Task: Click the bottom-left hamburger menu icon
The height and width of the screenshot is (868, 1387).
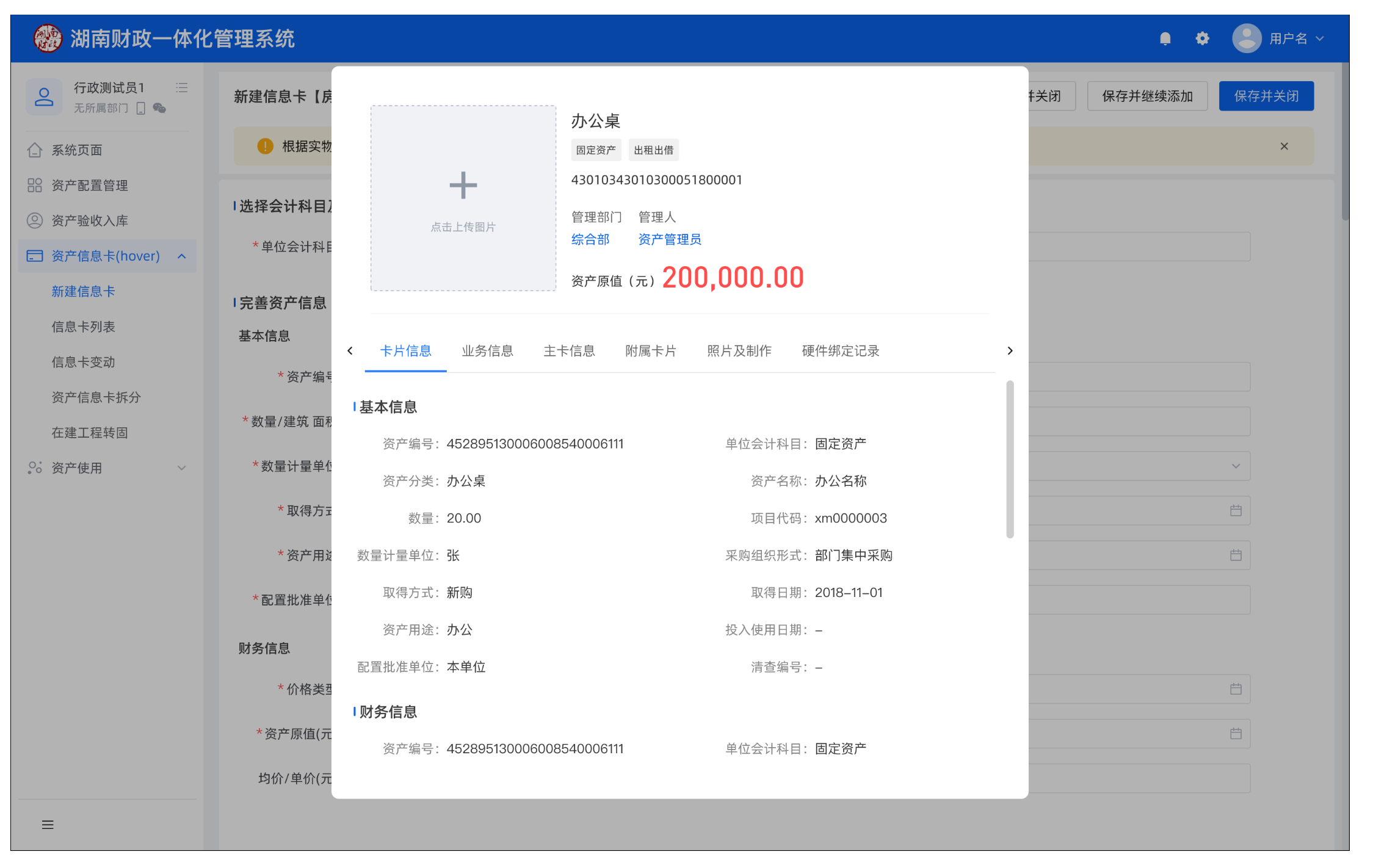Action: coord(48,825)
